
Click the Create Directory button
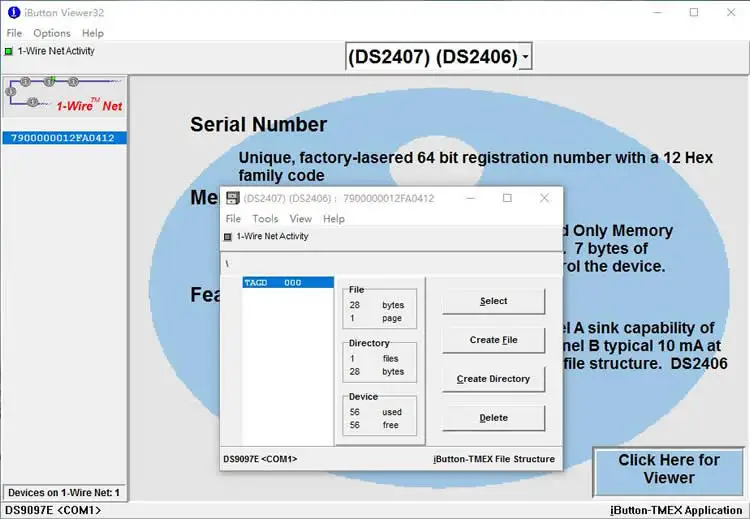[493, 379]
